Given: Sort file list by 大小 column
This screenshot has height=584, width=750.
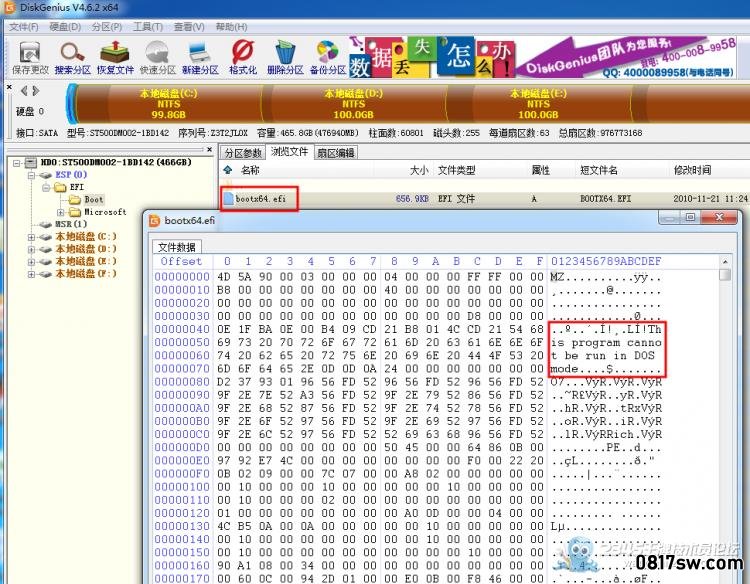Looking at the screenshot, I should click(419, 170).
